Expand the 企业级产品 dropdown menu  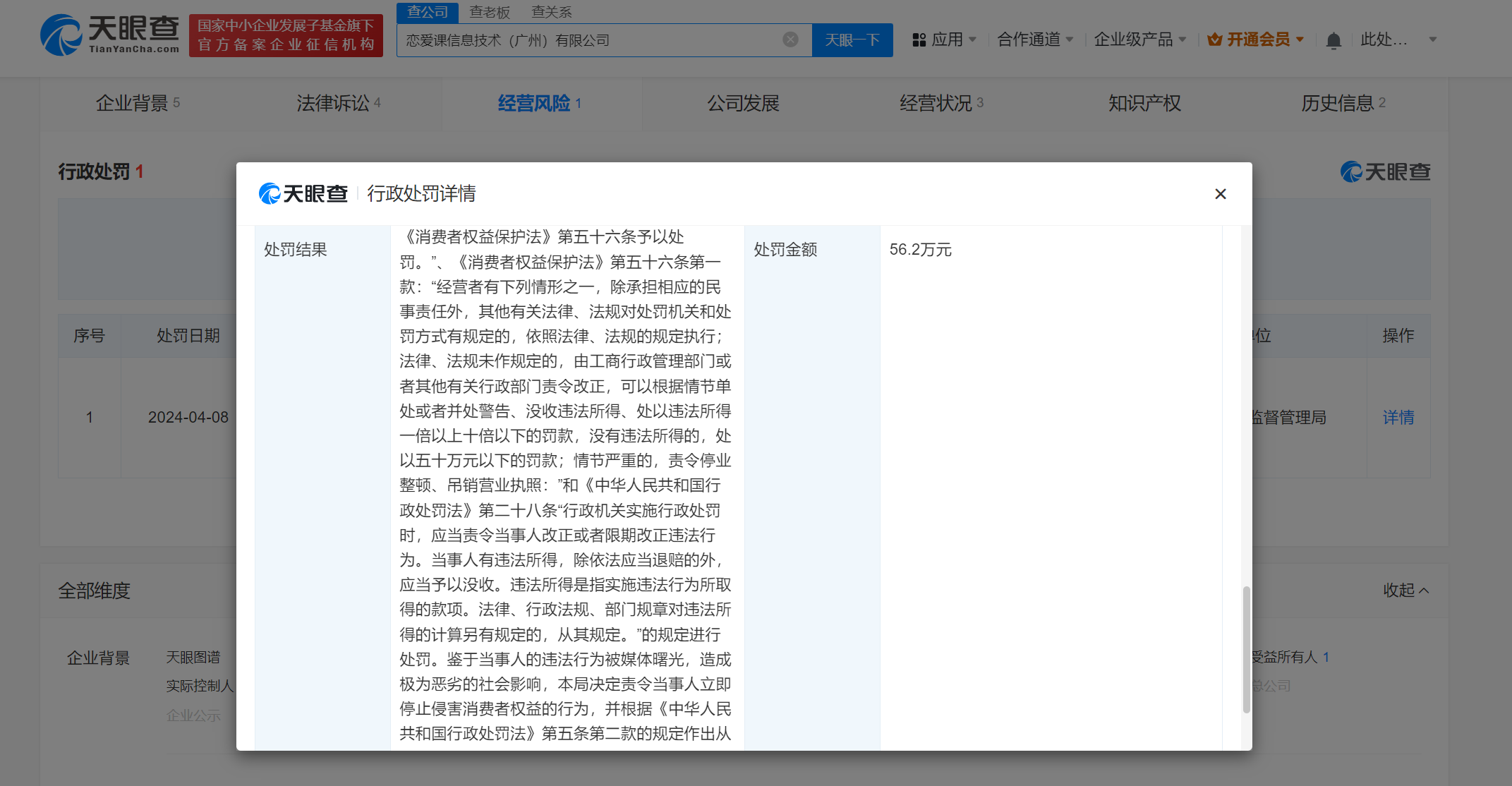coord(1139,40)
